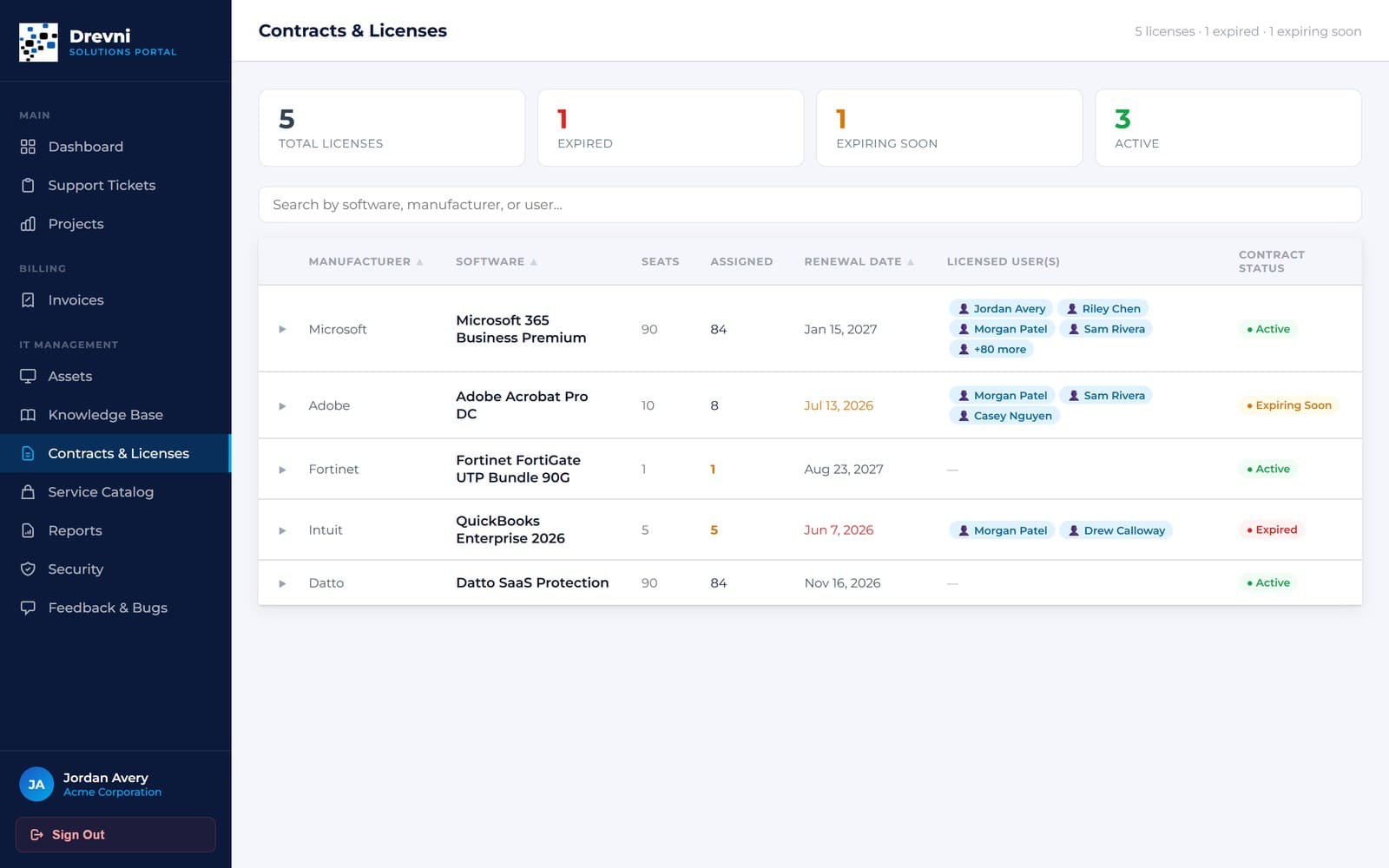Click 'Acme Corporation' under Jordan Avery
This screenshot has height=868, width=1389.
coord(112,792)
